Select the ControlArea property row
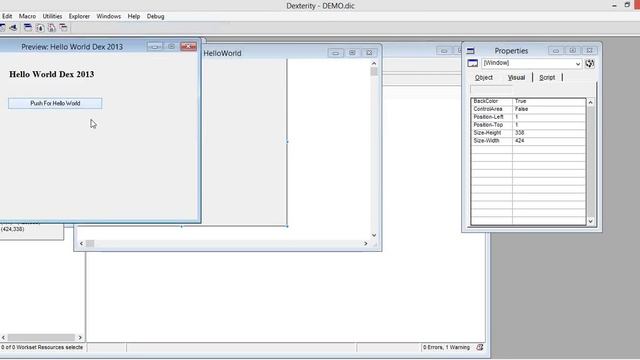The height and width of the screenshot is (360, 640). click(529, 109)
